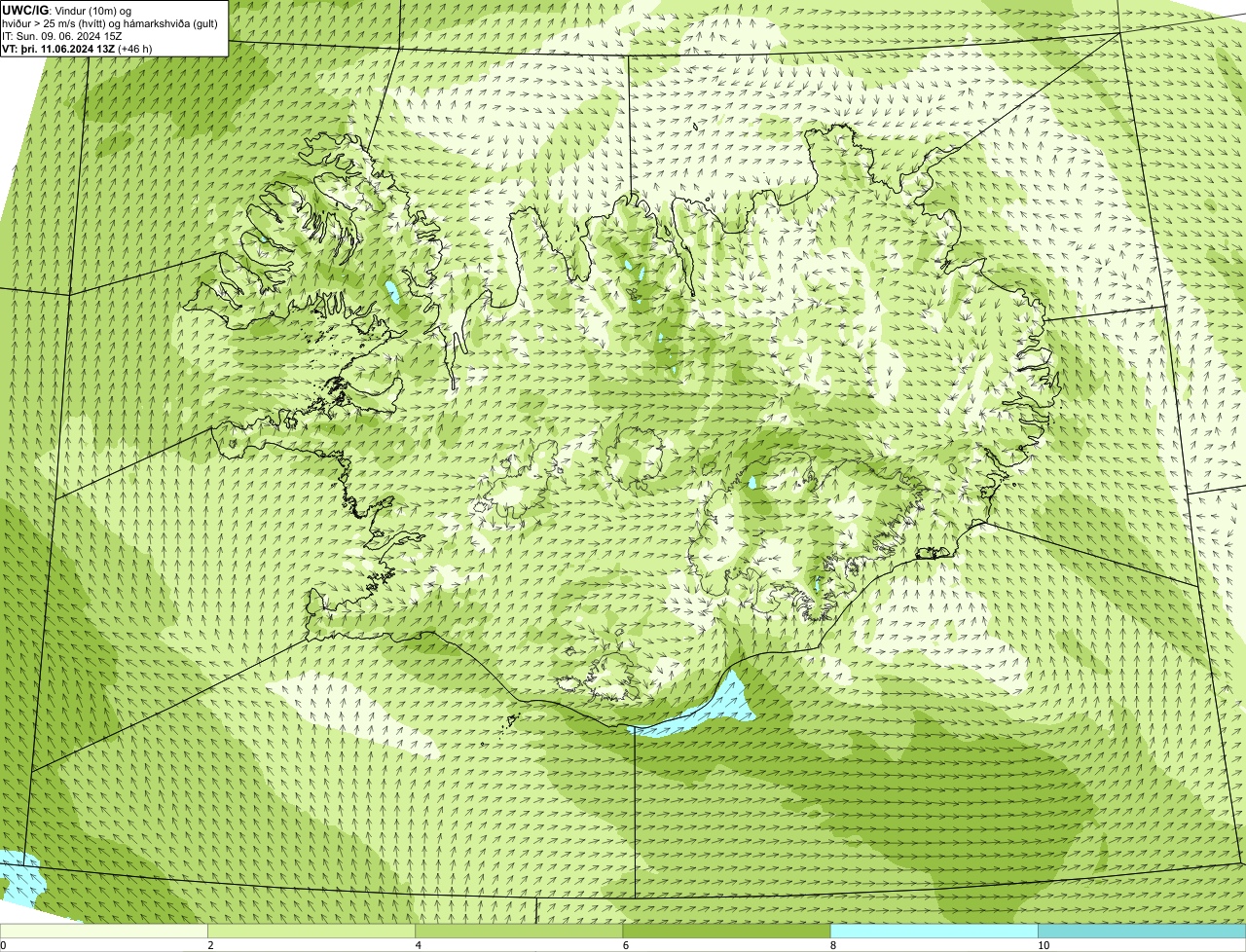The height and width of the screenshot is (952, 1246).
Task: Click the 'VT: þri. 11.06.2024 13Z (+46 h)' line
Action: pyautogui.click(x=77, y=49)
